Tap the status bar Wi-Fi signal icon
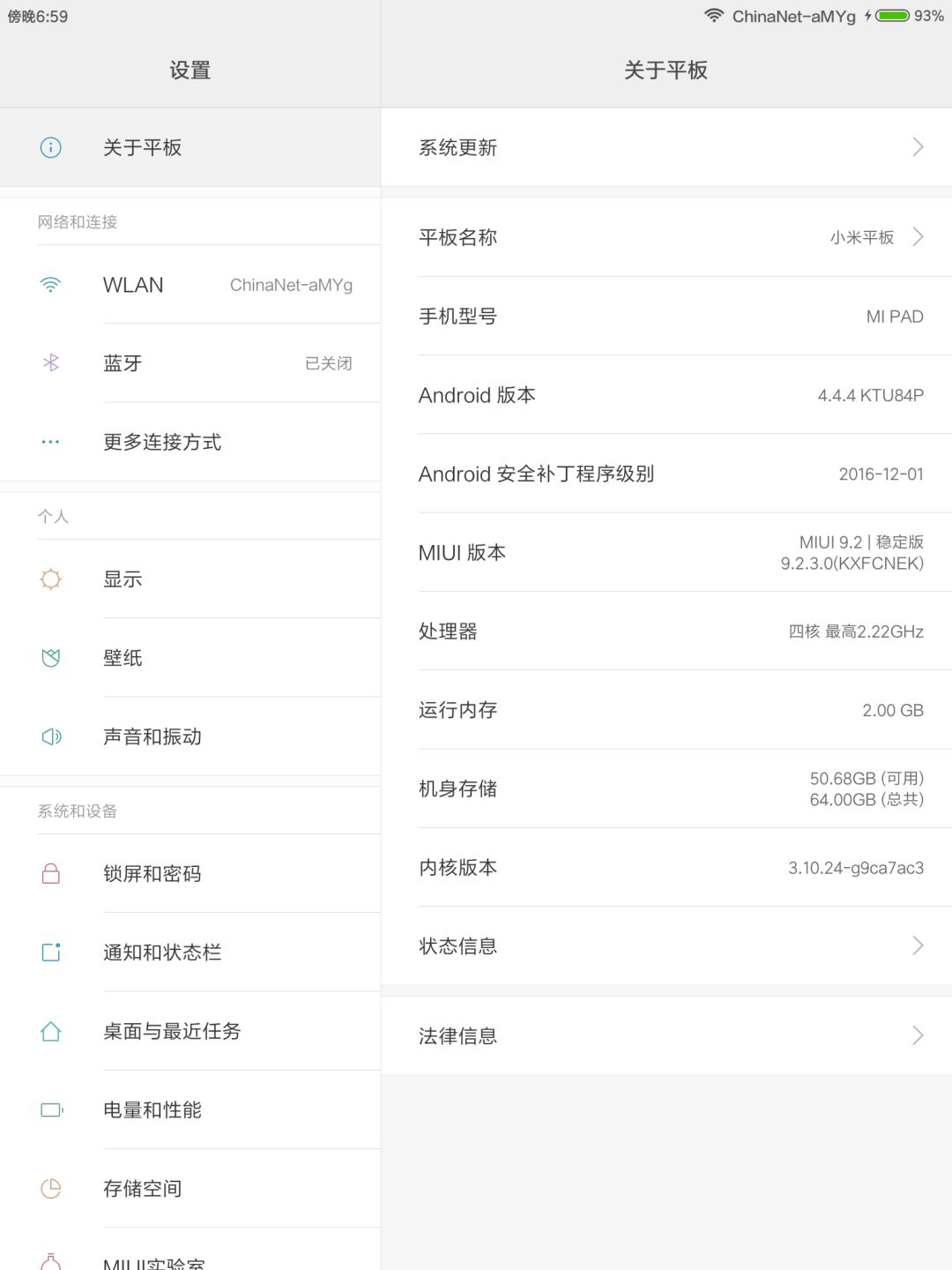This screenshot has width=952, height=1270. coord(714,16)
